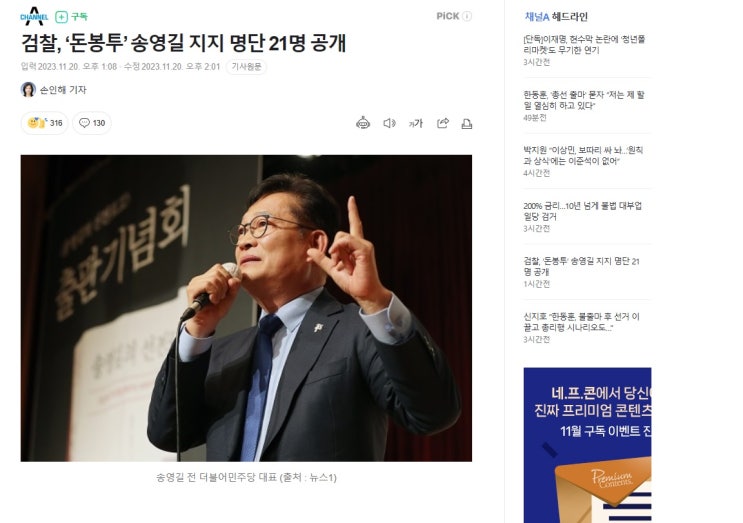Screen dimensions: 743x523
Task: Open the main article photo of speaker
Action: 246,308
